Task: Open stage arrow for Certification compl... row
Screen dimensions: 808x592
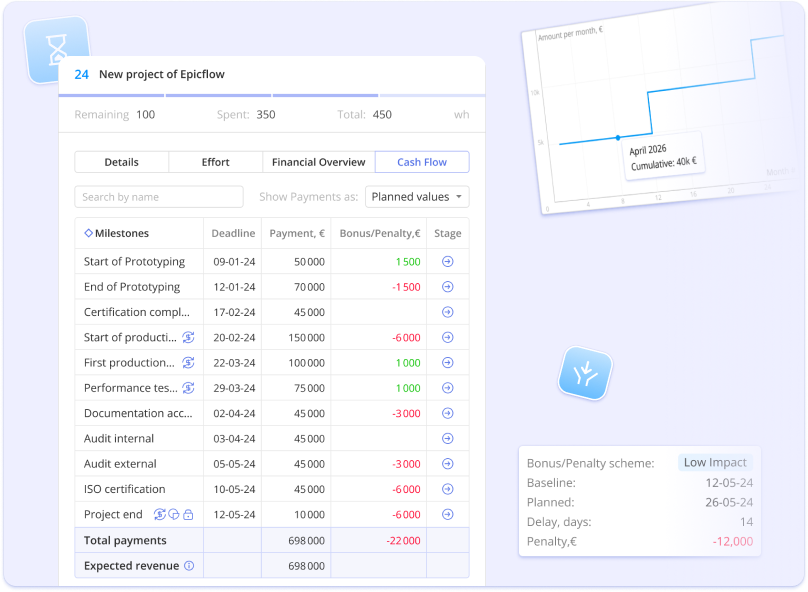Action: point(447,312)
